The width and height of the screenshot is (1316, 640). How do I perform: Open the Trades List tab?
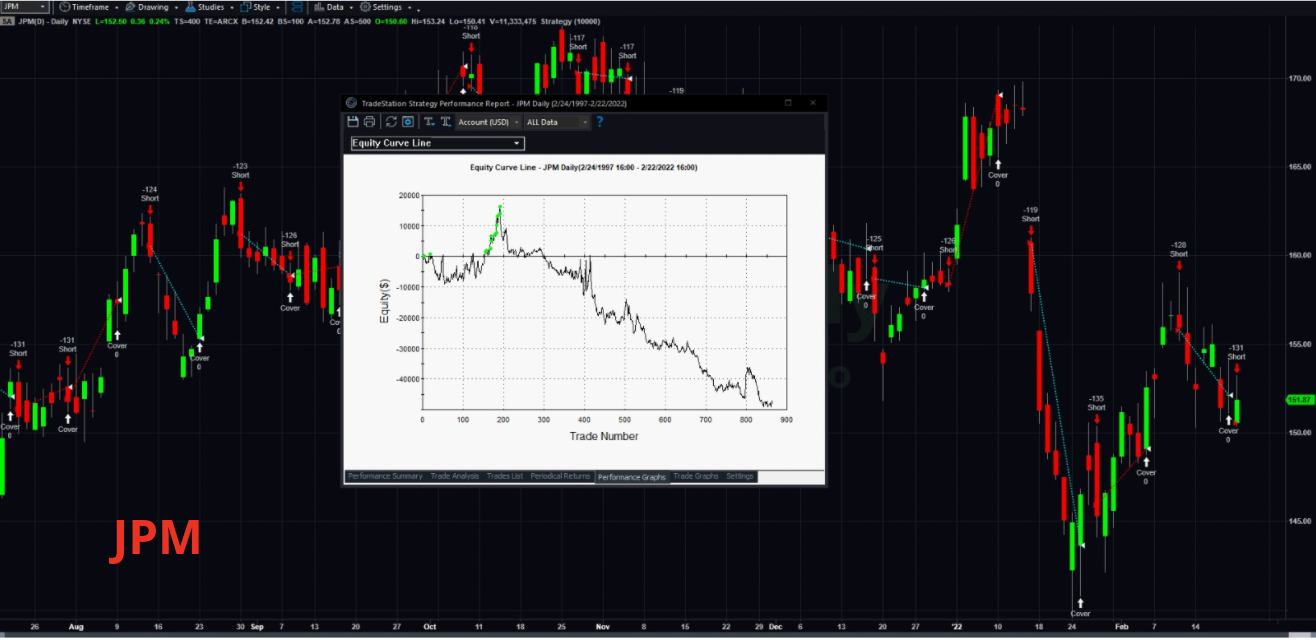tap(505, 477)
